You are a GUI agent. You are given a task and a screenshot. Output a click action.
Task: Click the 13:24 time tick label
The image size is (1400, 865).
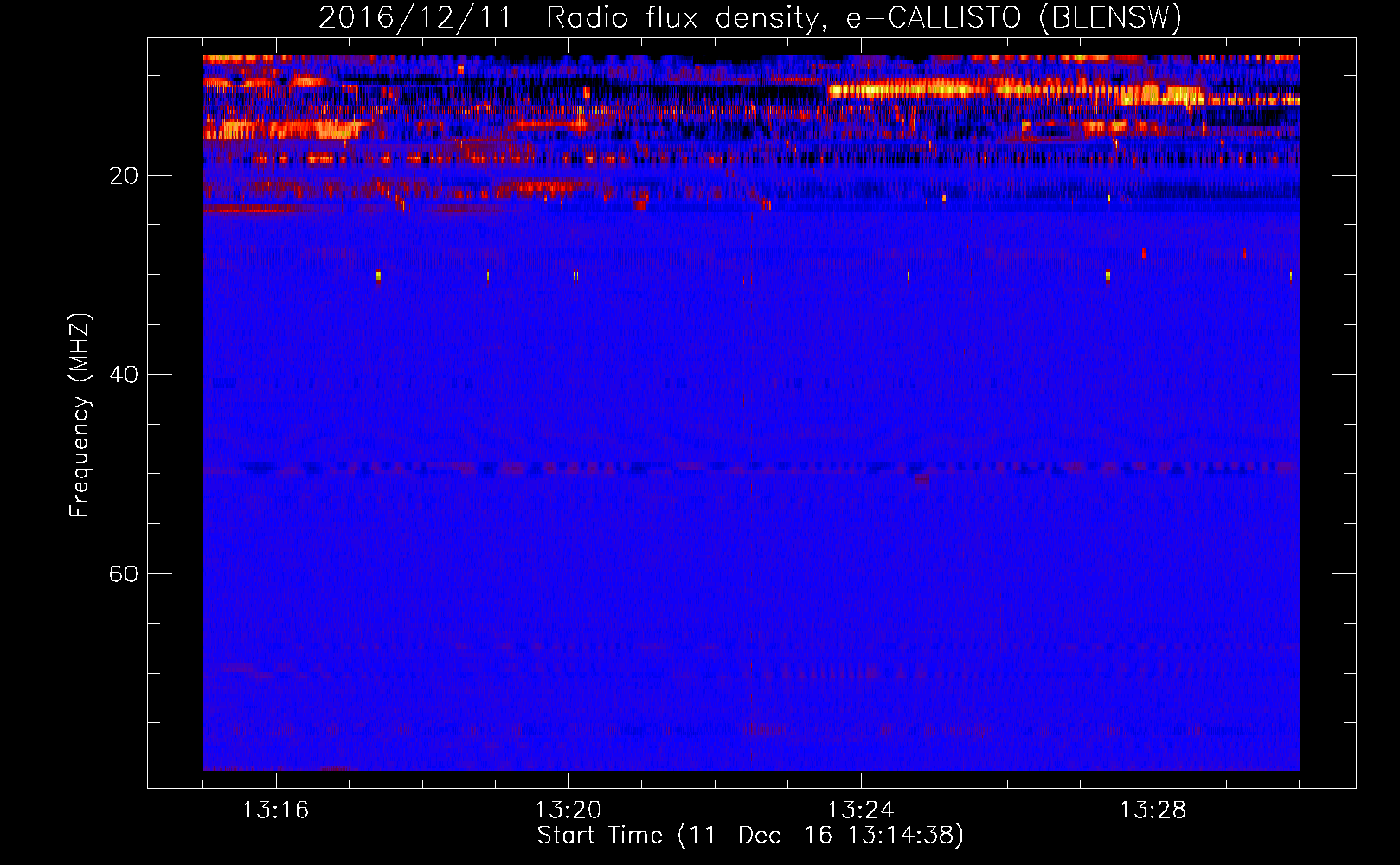[x=860, y=810]
